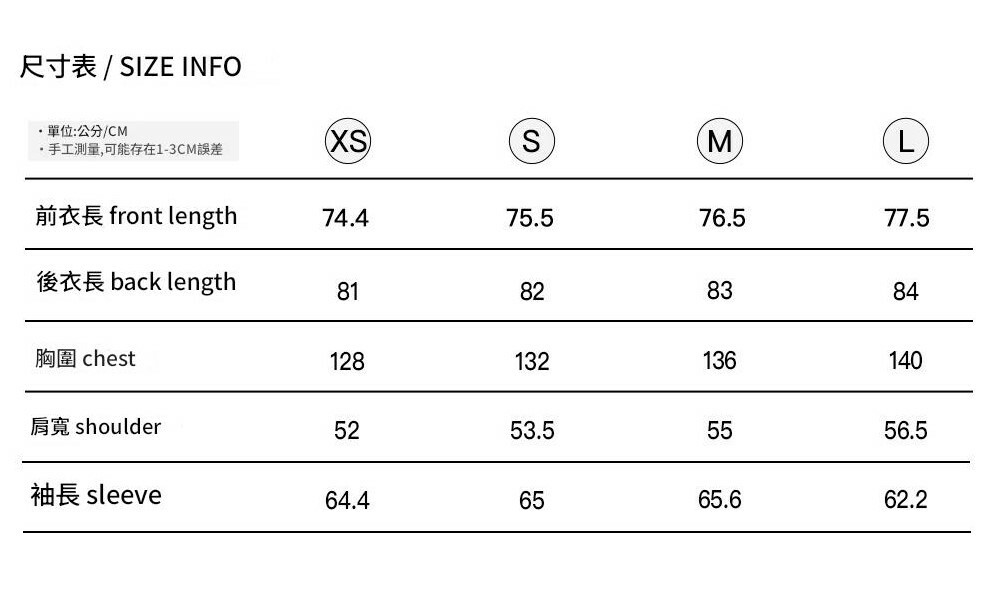Select the 後衣長 back length row label
Image resolution: width=999 pixels, height=590 pixels.
(136, 282)
